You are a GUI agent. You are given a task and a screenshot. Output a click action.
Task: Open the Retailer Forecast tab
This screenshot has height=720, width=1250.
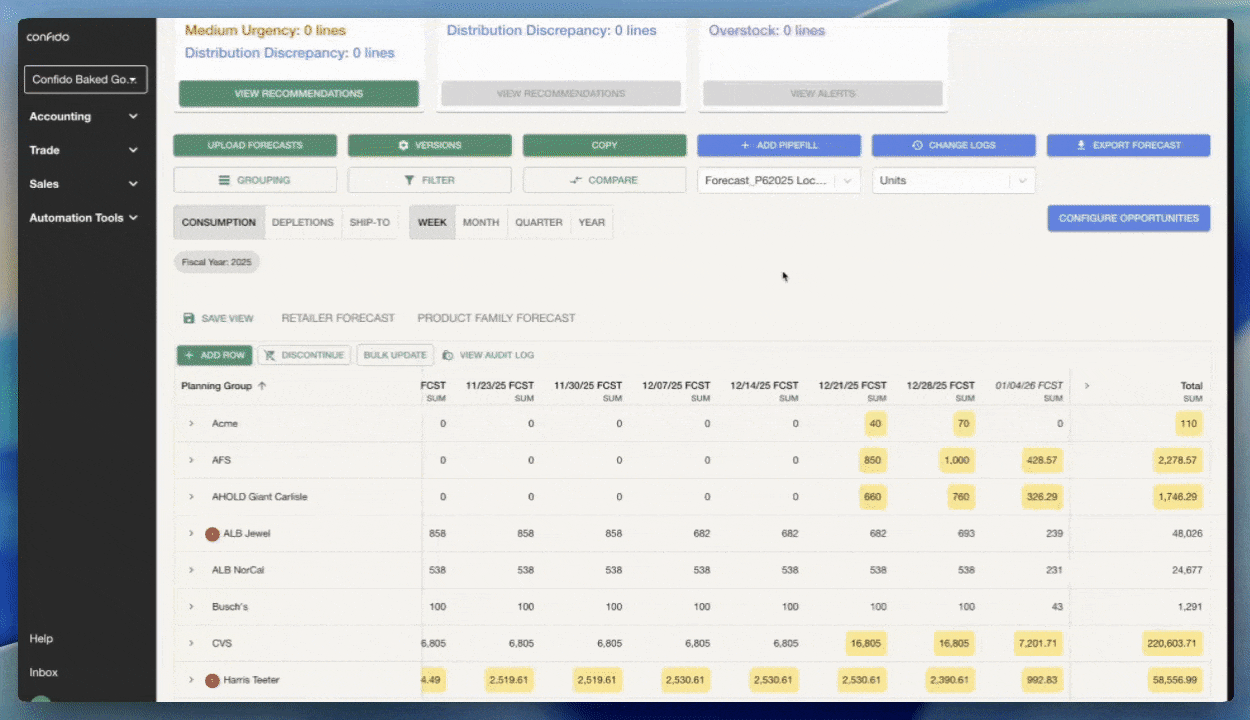tap(338, 318)
